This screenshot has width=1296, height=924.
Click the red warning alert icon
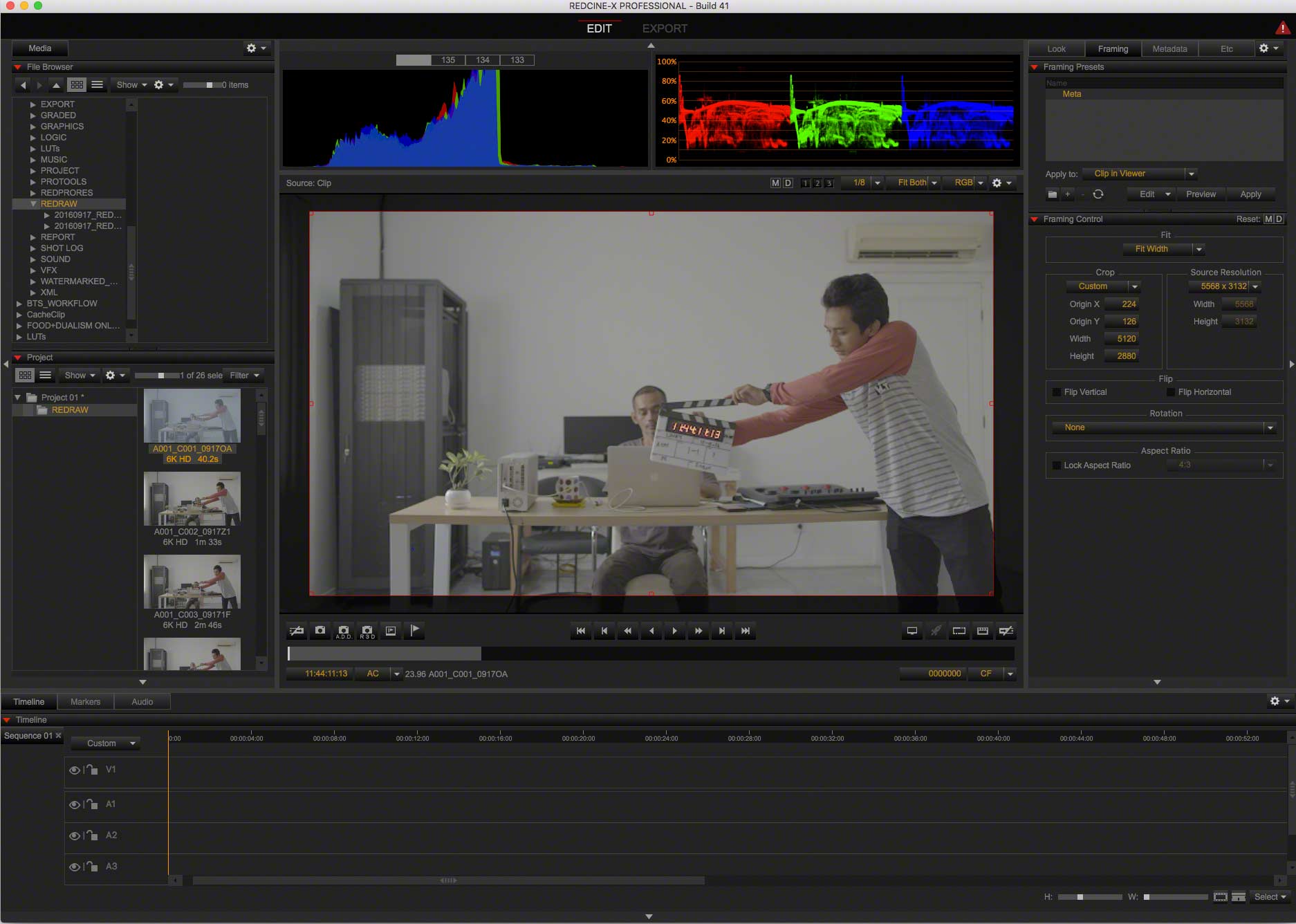tap(1283, 28)
